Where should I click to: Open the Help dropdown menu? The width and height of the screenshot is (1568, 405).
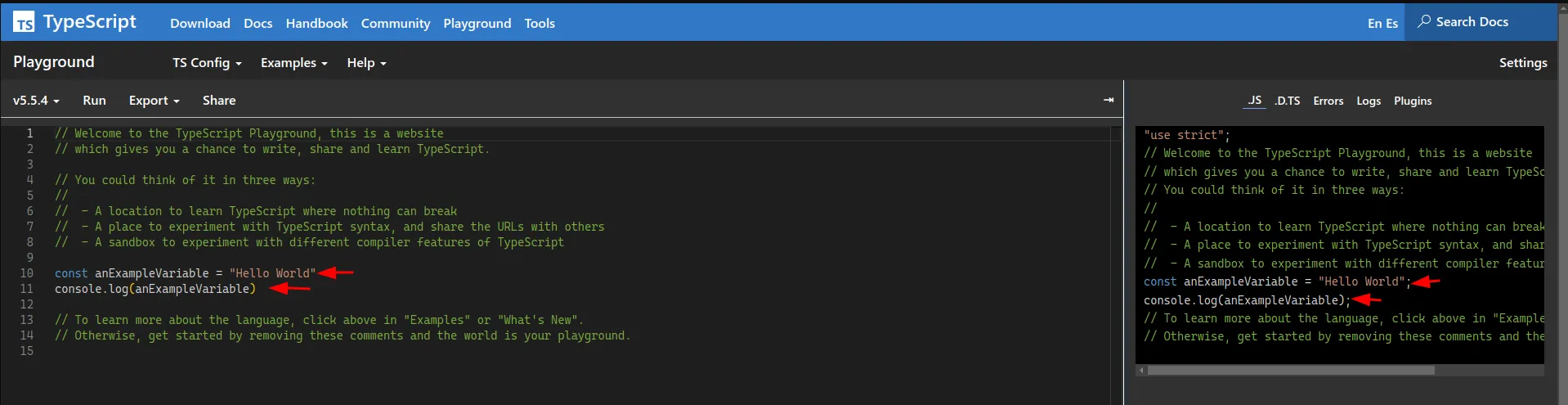[366, 63]
